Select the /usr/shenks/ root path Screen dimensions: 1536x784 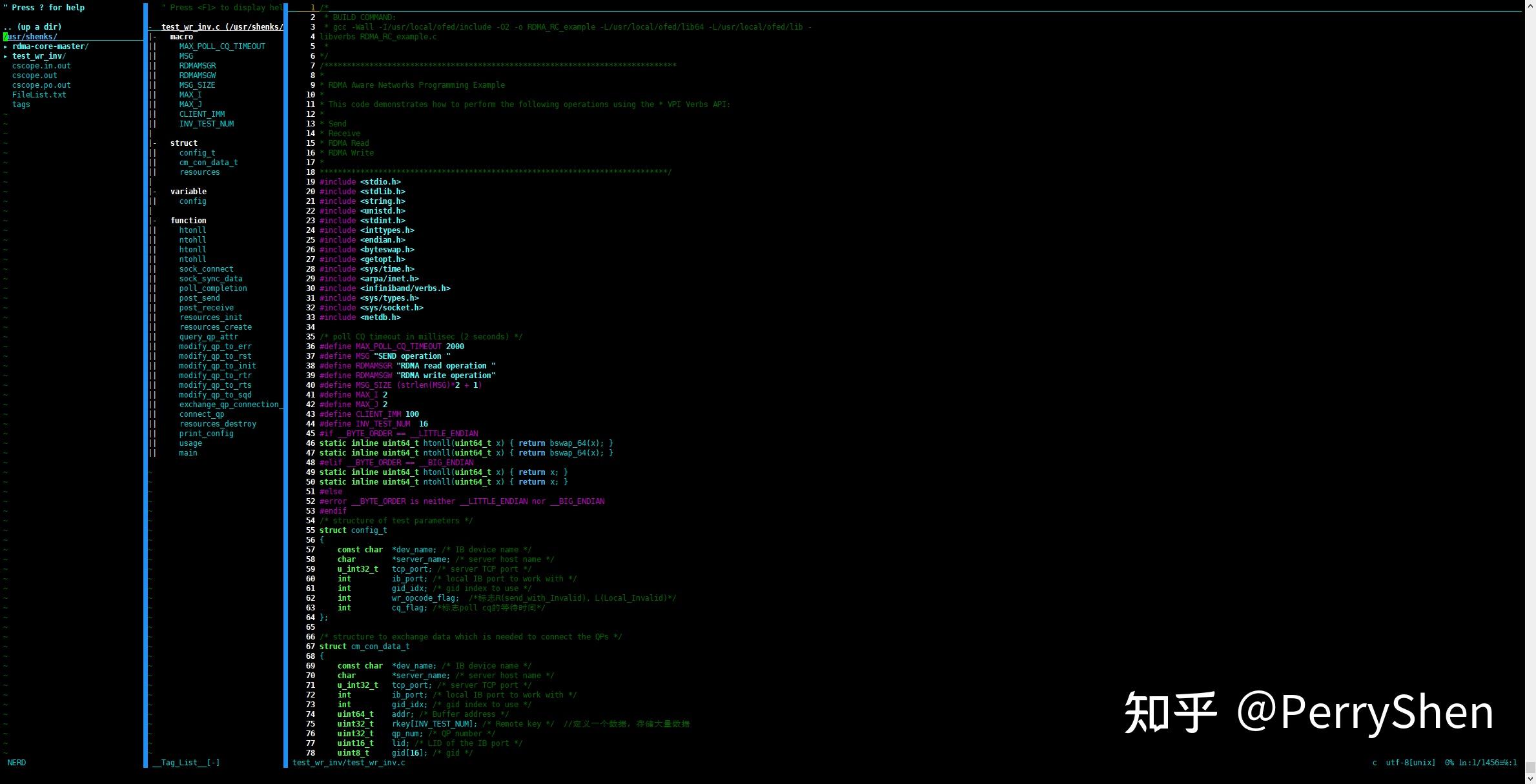29,36
